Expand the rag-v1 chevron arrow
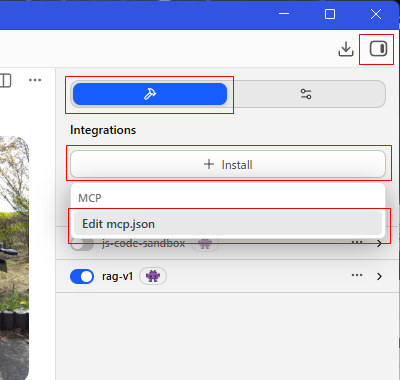The image size is (400, 380). pos(379,276)
